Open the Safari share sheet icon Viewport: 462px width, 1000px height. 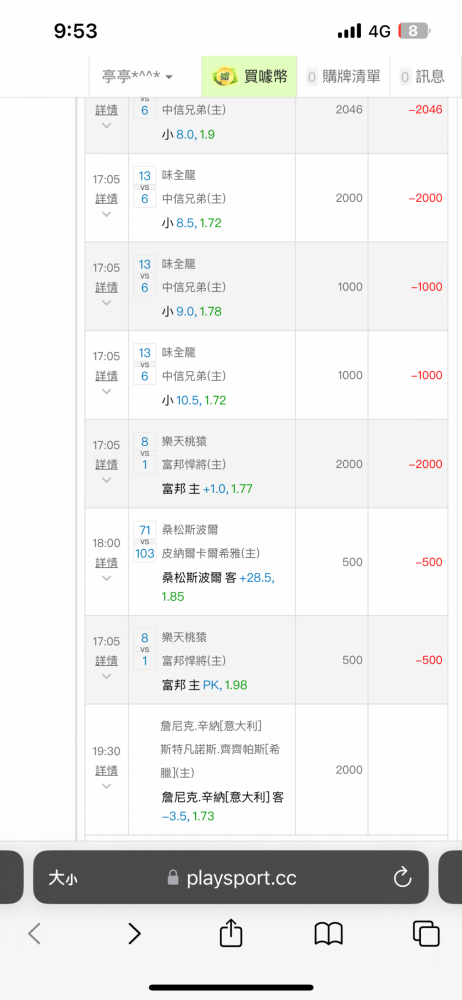(x=231, y=932)
